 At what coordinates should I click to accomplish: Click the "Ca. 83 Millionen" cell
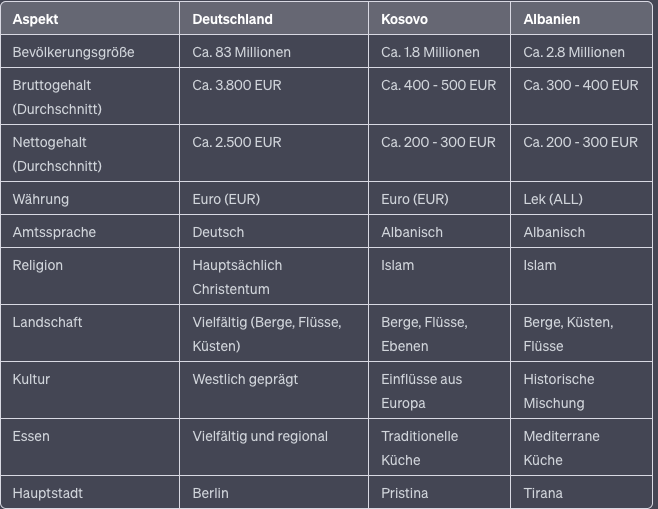click(x=241, y=52)
